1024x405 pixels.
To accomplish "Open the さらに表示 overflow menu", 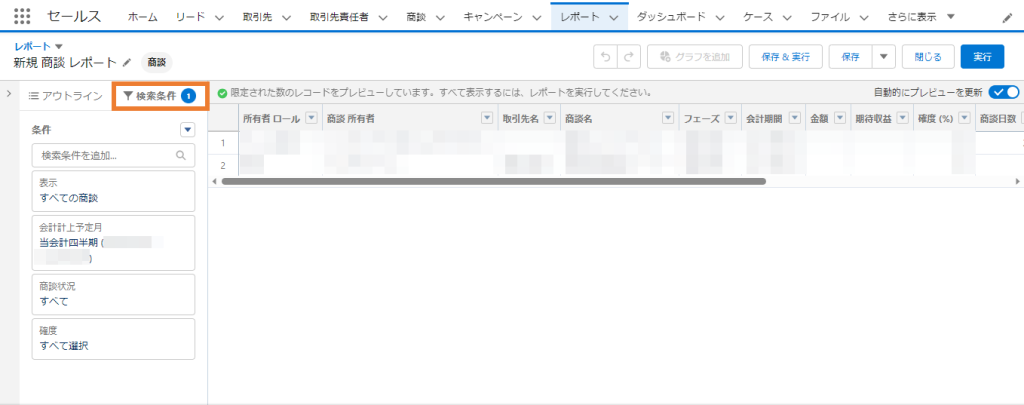I will [921, 17].
